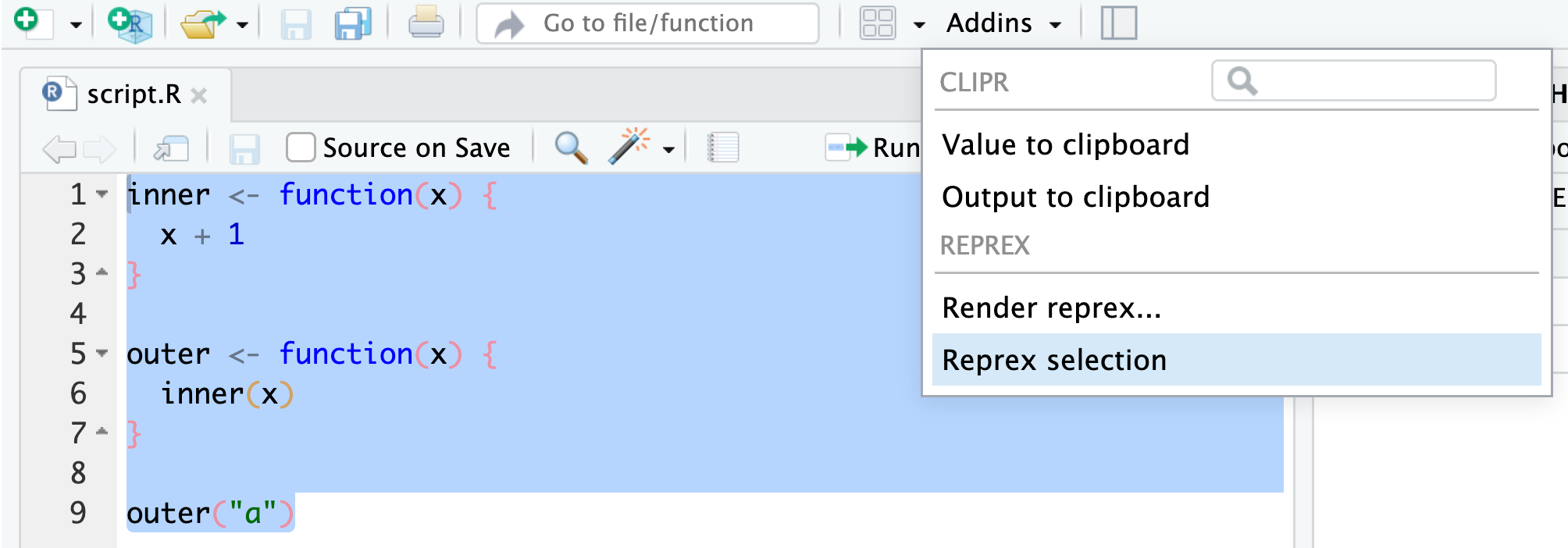Click the Code Tools magic wand icon
This screenshot has width=1568, height=548.
tap(629, 146)
